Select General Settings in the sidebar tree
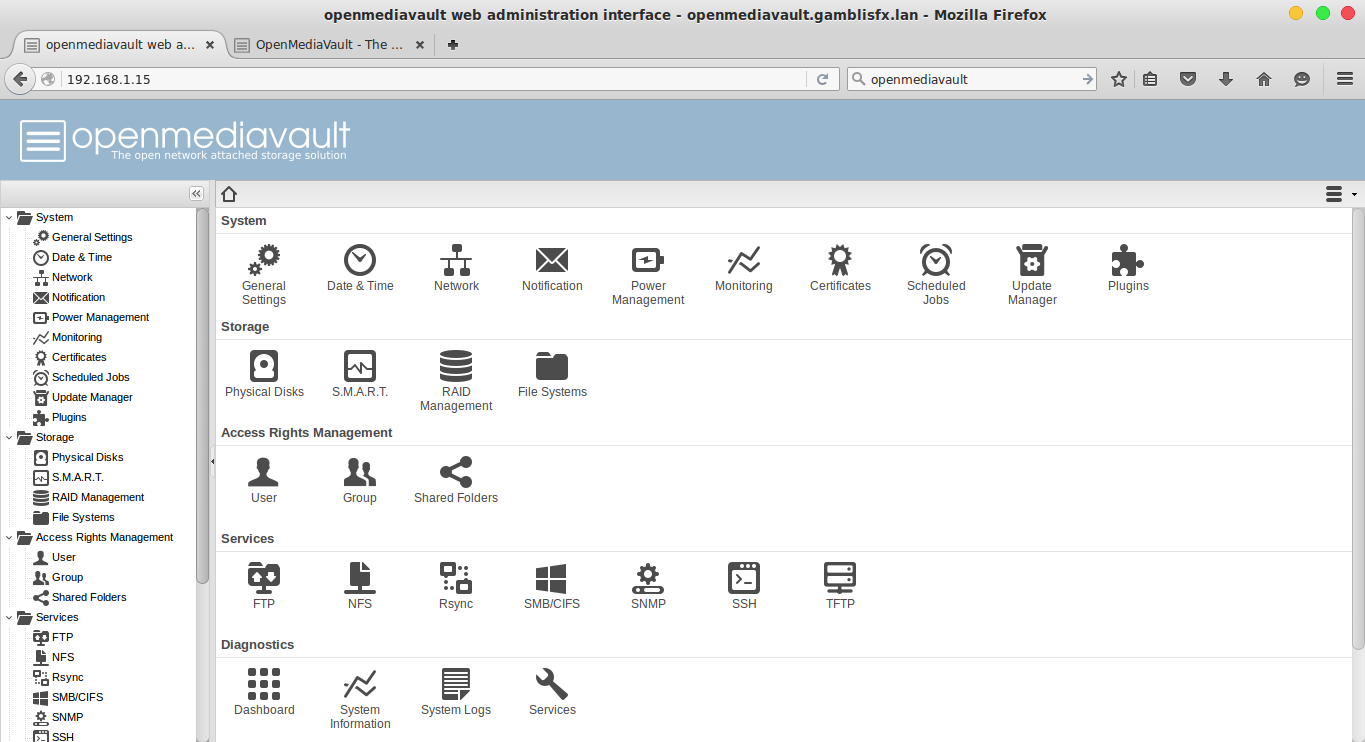This screenshot has height=742, width=1365. 92,238
